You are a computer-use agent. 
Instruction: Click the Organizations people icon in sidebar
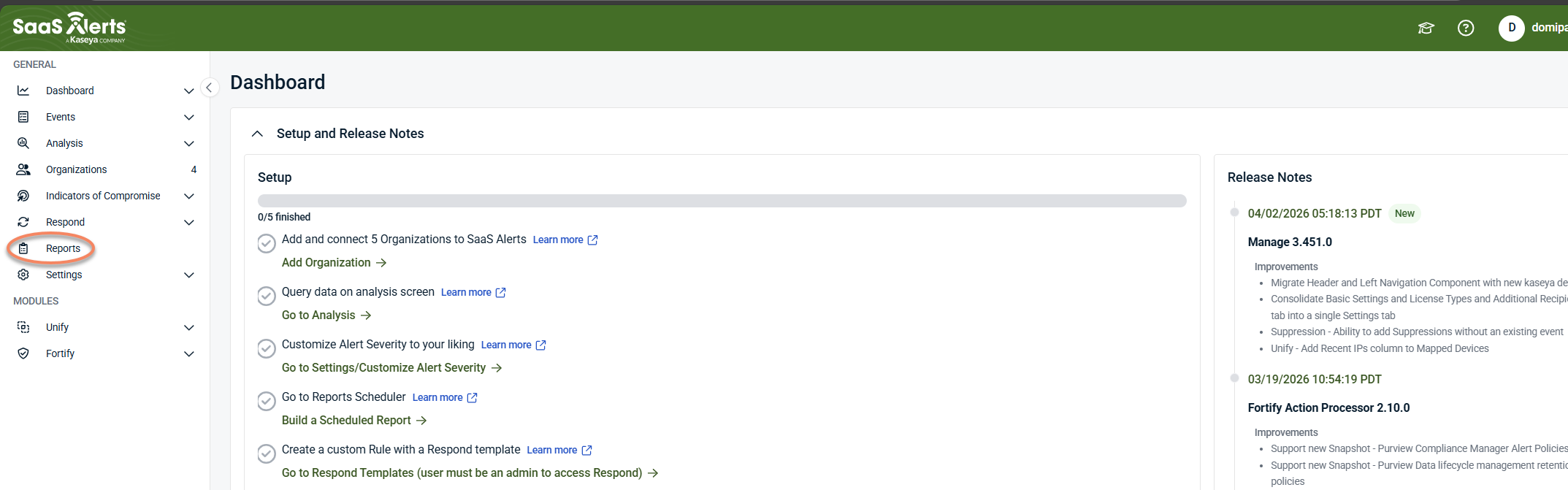point(23,169)
